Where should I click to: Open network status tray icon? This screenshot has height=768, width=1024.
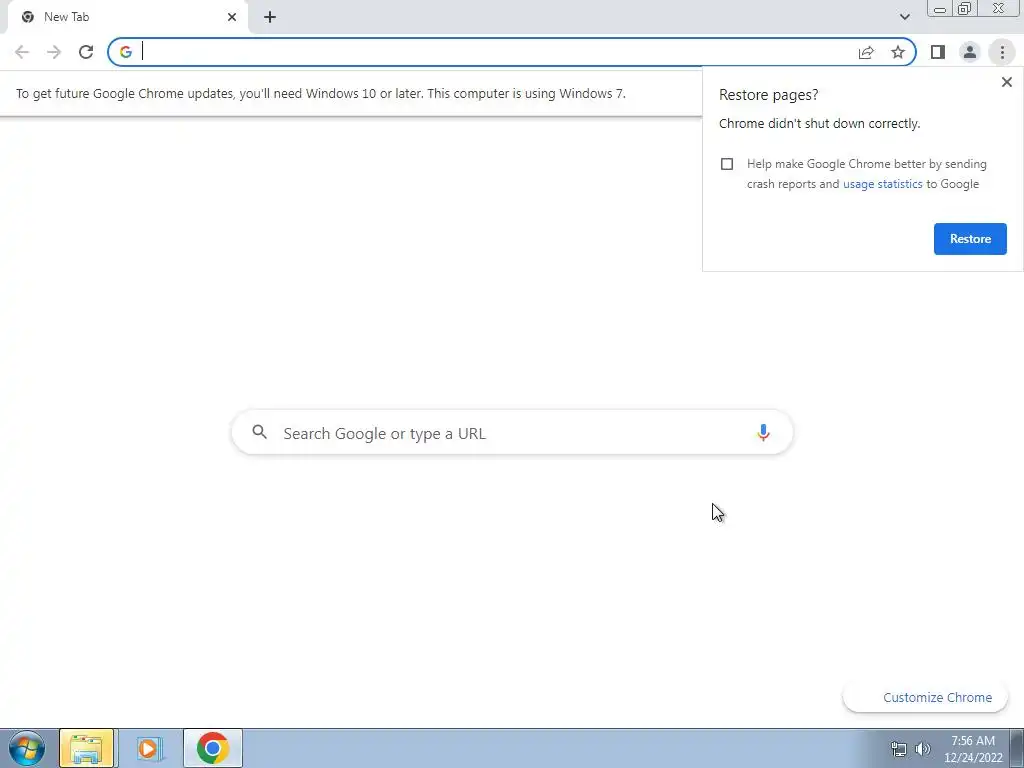[899, 749]
